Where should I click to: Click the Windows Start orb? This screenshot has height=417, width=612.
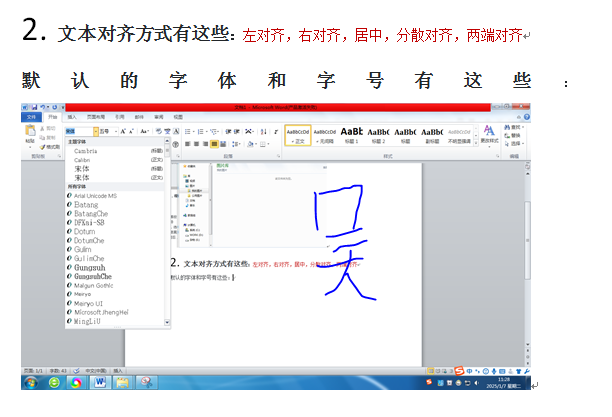(31, 383)
